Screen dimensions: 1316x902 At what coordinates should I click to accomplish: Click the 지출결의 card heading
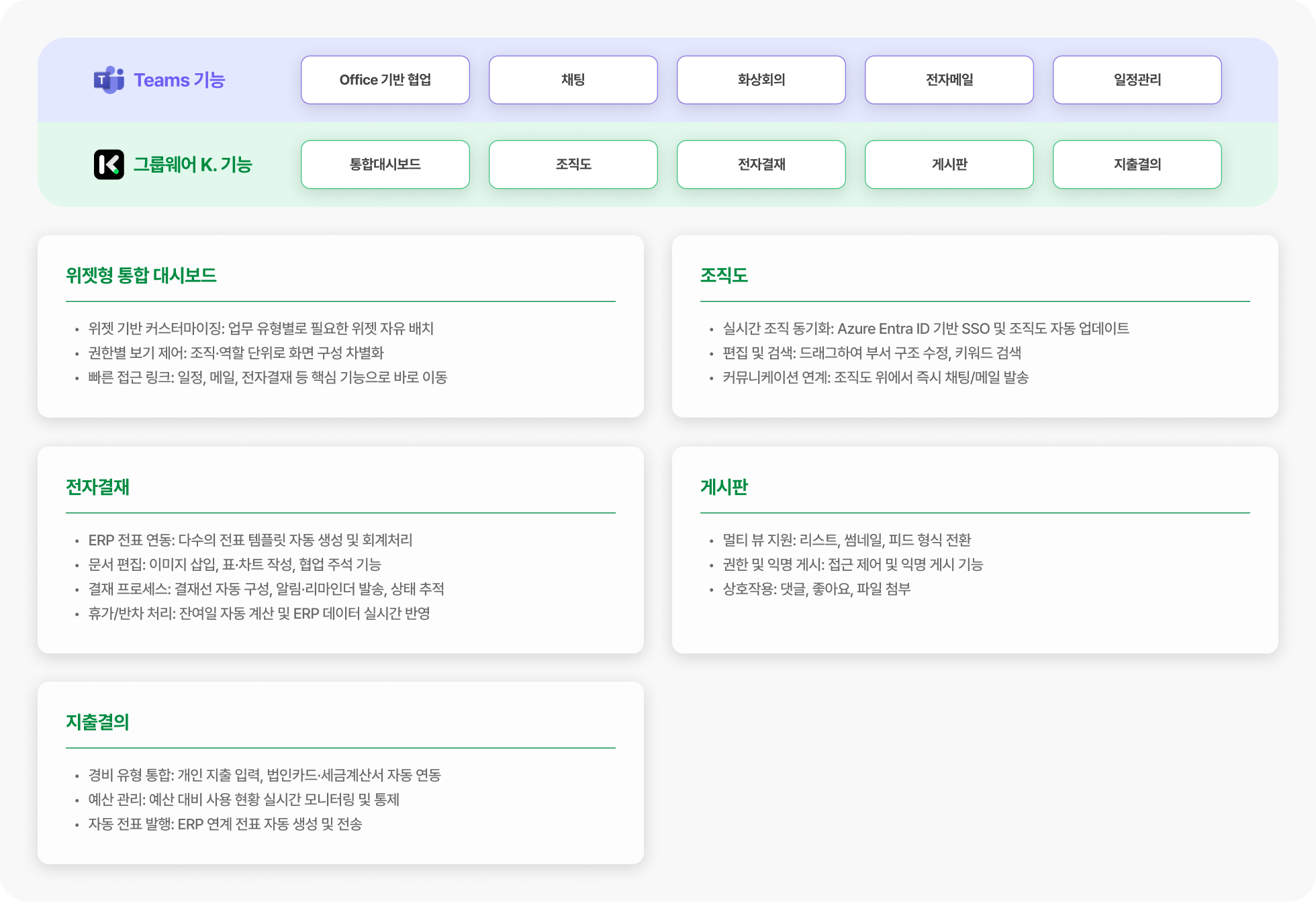pos(97,722)
